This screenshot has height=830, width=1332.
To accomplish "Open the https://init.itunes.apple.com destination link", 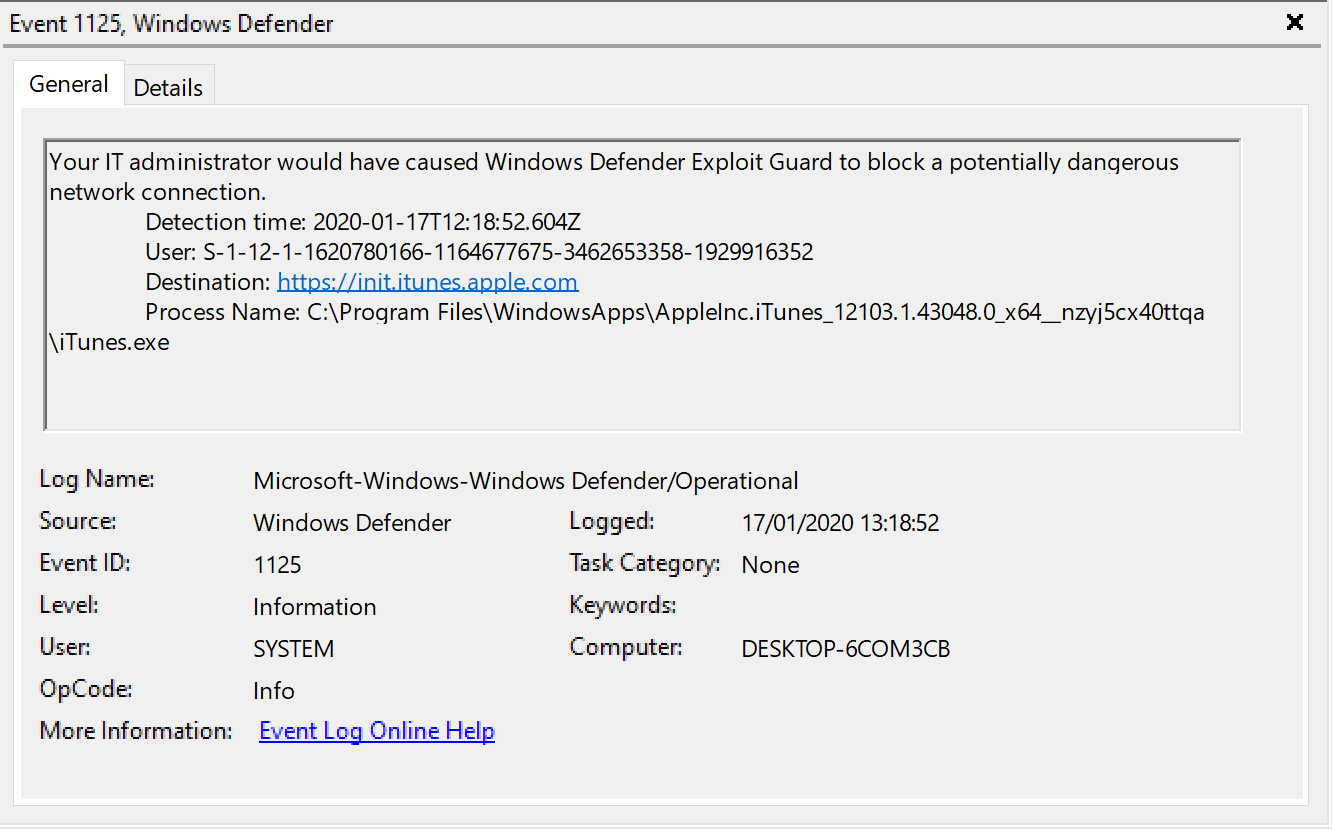I will [x=427, y=281].
